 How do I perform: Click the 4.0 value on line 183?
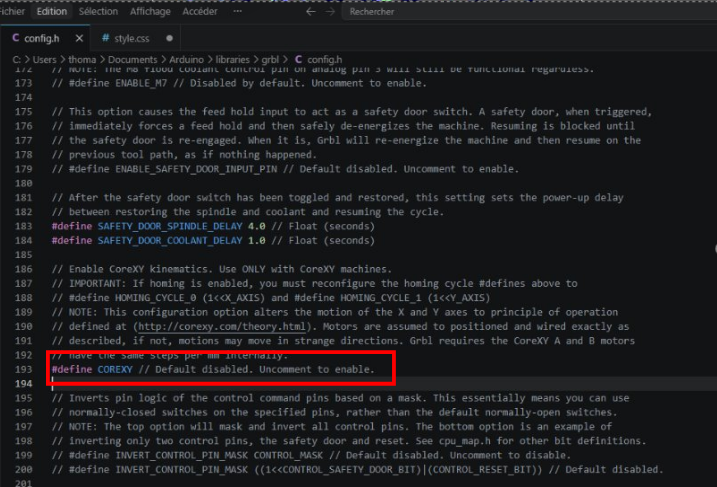[257, 226]
